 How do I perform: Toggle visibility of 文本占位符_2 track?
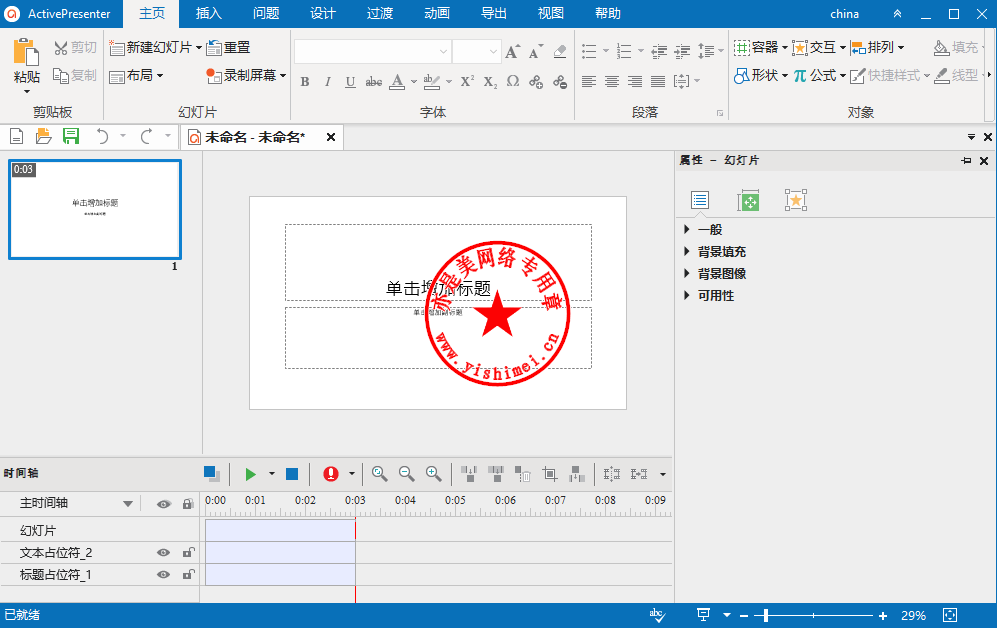pos(163,553)
